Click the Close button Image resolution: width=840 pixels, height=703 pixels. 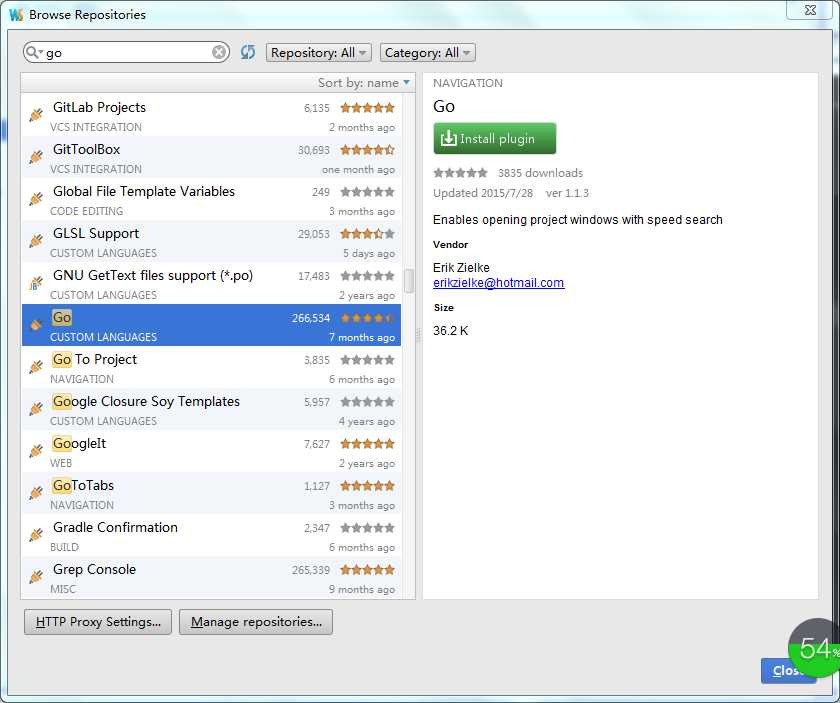[789, 670]
